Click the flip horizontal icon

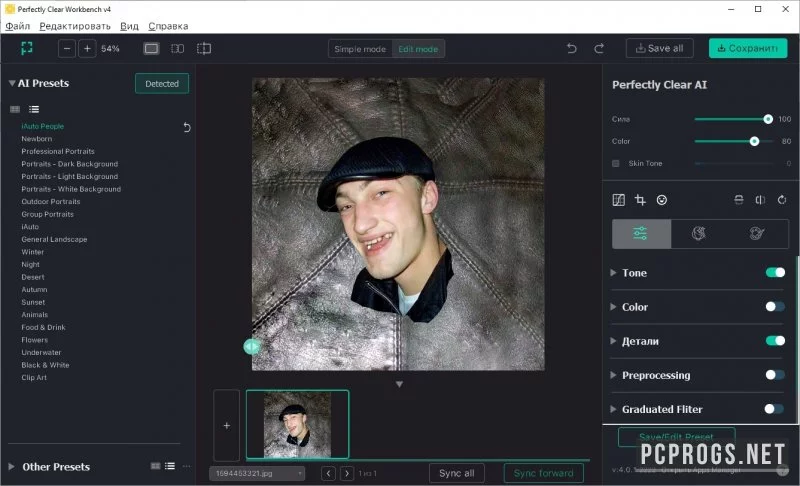(x=760, y=200)
